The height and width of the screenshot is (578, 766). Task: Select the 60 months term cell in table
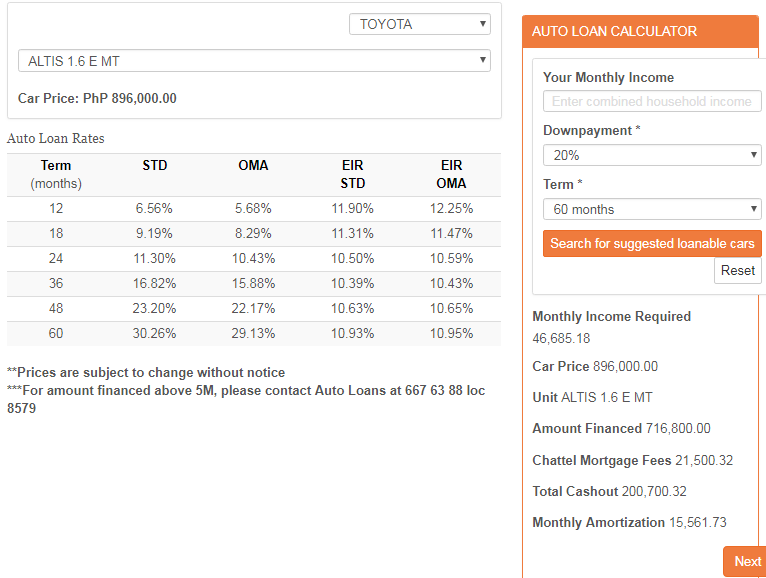pyautogui.click(x=56, y=333)
